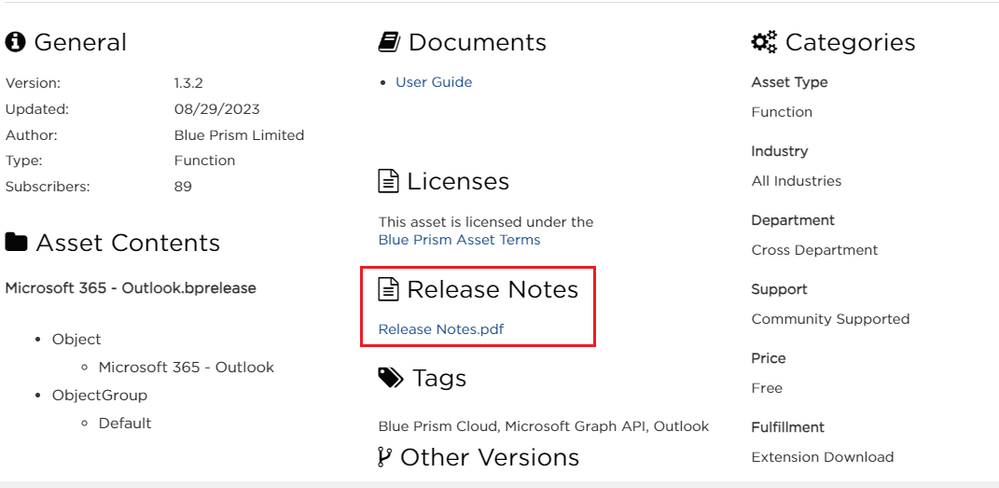Click the Microsoft 365 - Outlook.bprelease filename

click(x=130, y=288)
